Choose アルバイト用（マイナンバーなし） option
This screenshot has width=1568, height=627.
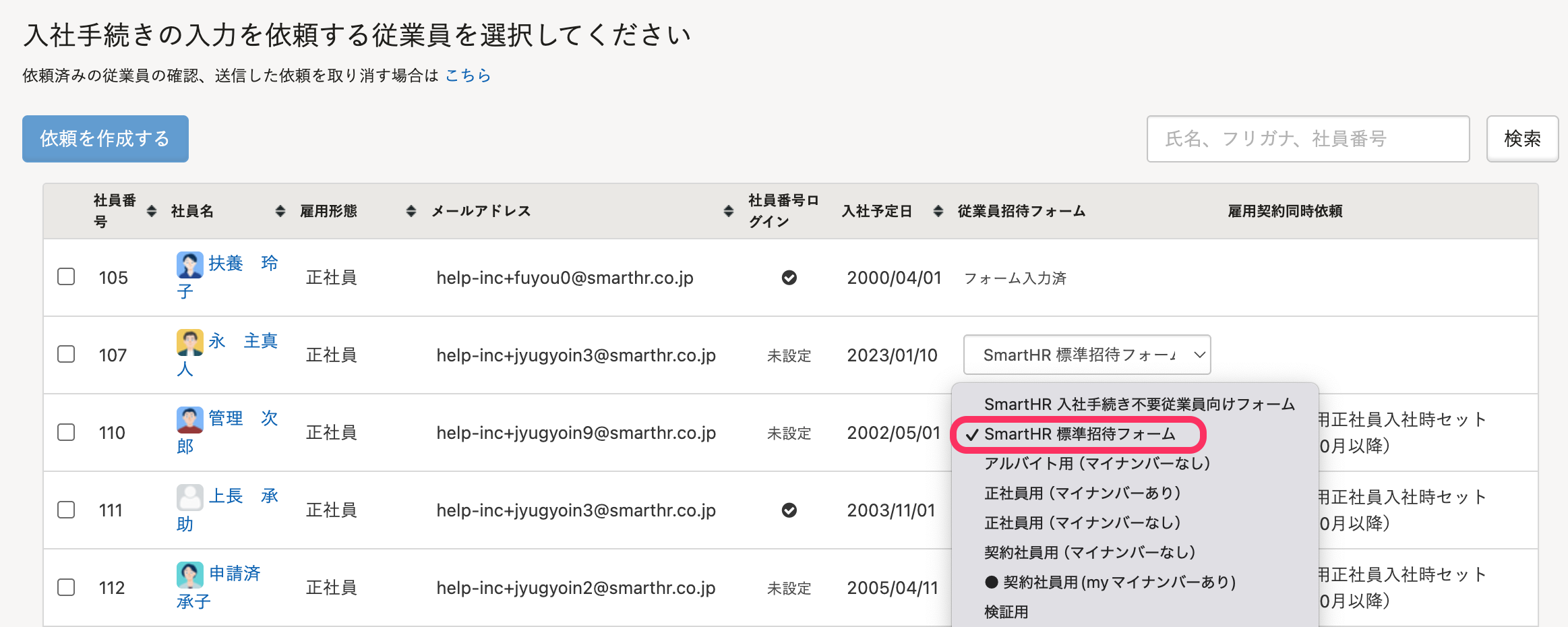(x=1097, y=463)
